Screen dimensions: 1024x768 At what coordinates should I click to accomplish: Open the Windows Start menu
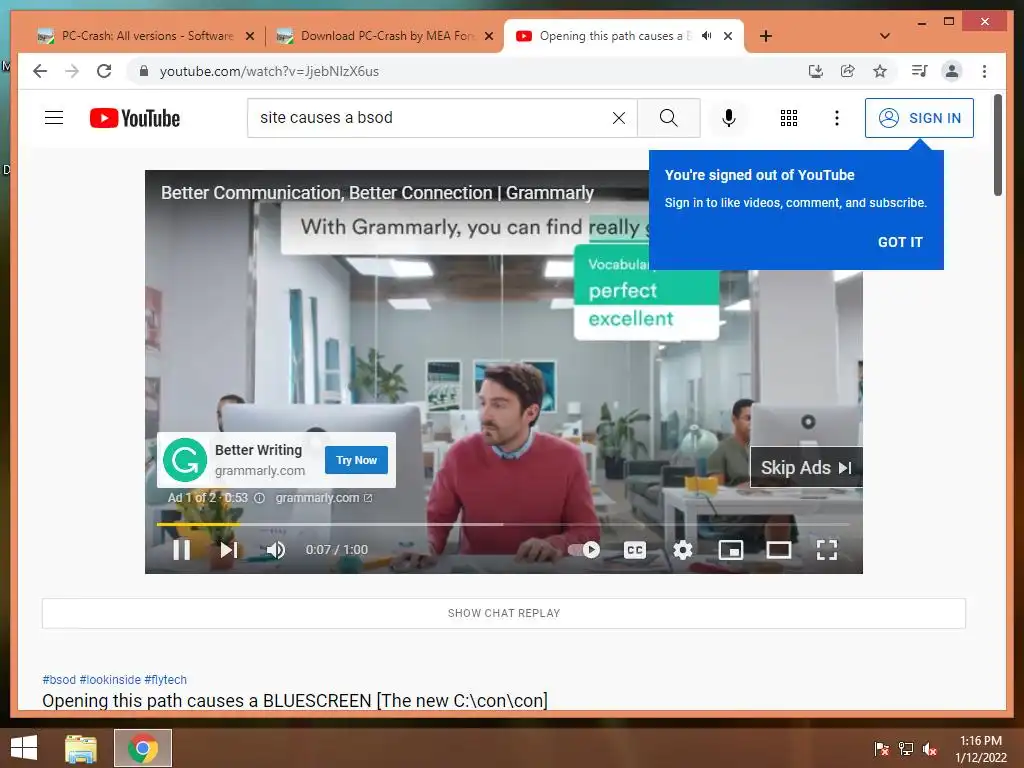pos(24,748)
